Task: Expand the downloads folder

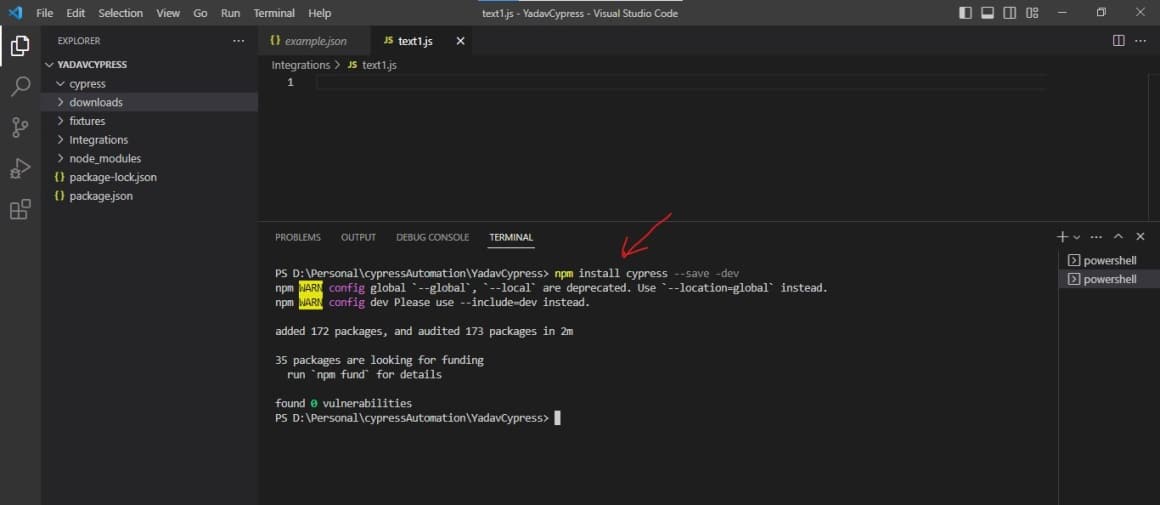Action: (x=149, y=102)
